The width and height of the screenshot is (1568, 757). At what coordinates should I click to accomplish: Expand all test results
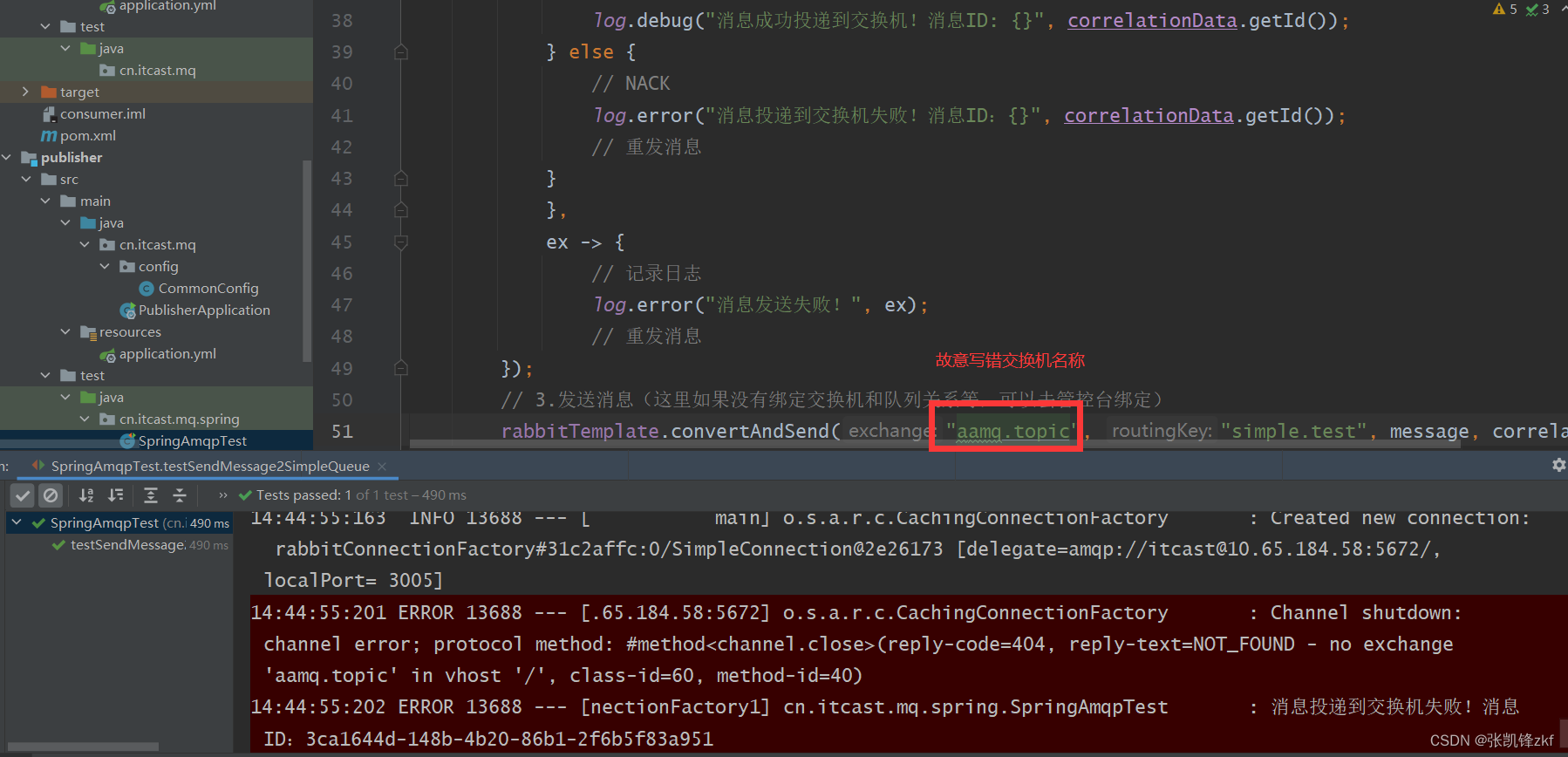tap(151, 495)
